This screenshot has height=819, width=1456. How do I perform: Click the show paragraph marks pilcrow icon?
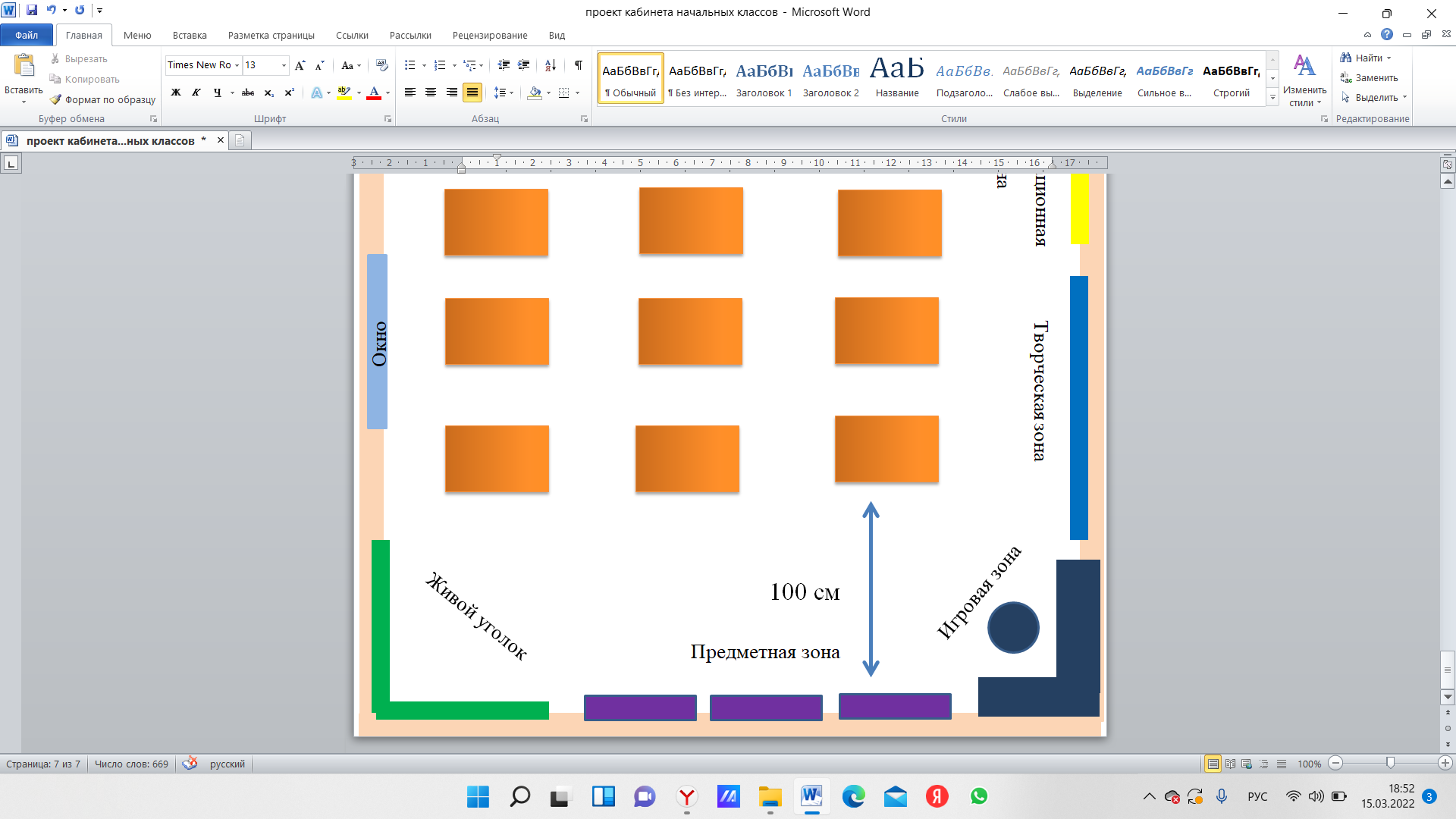(579, 65)
